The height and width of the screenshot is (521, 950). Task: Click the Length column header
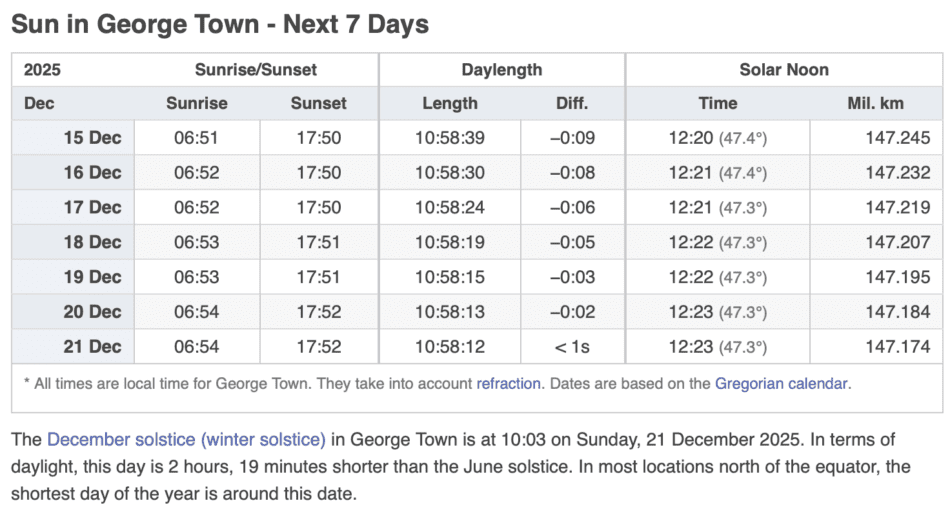450,103
